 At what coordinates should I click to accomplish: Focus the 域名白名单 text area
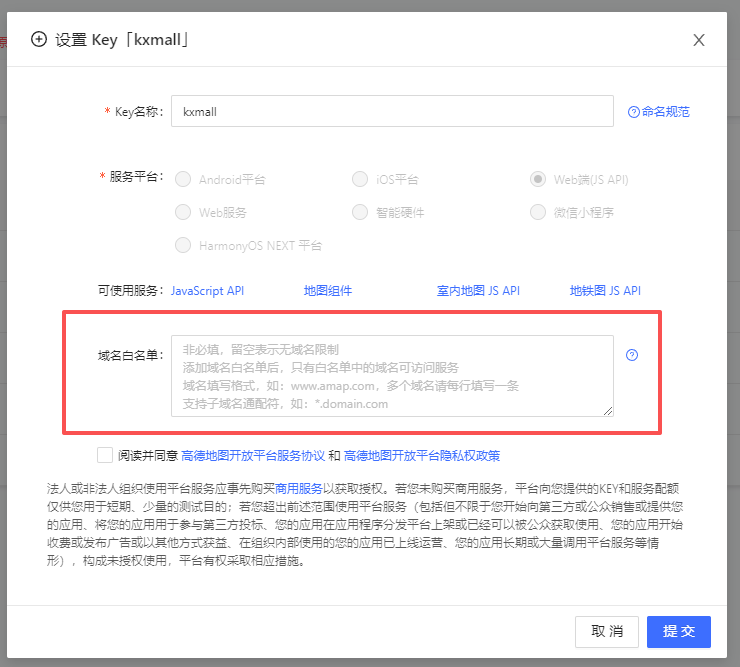[x=392, y=376]
